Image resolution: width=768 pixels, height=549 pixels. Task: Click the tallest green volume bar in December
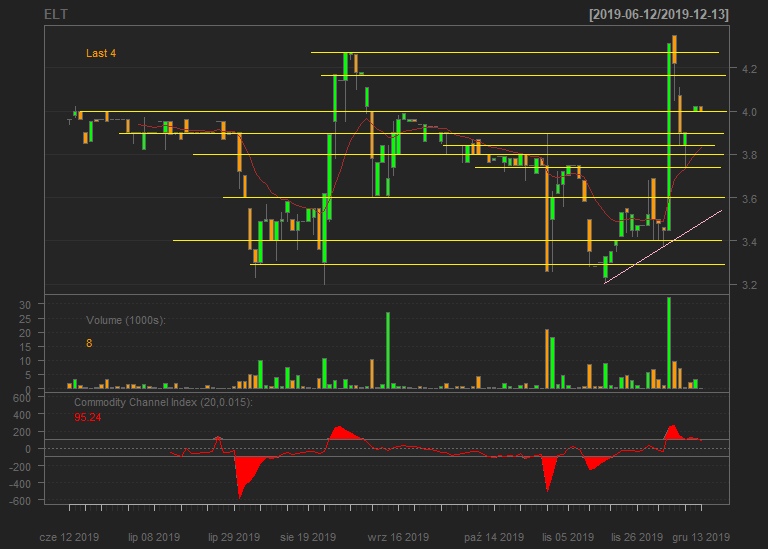pos(669,343)
